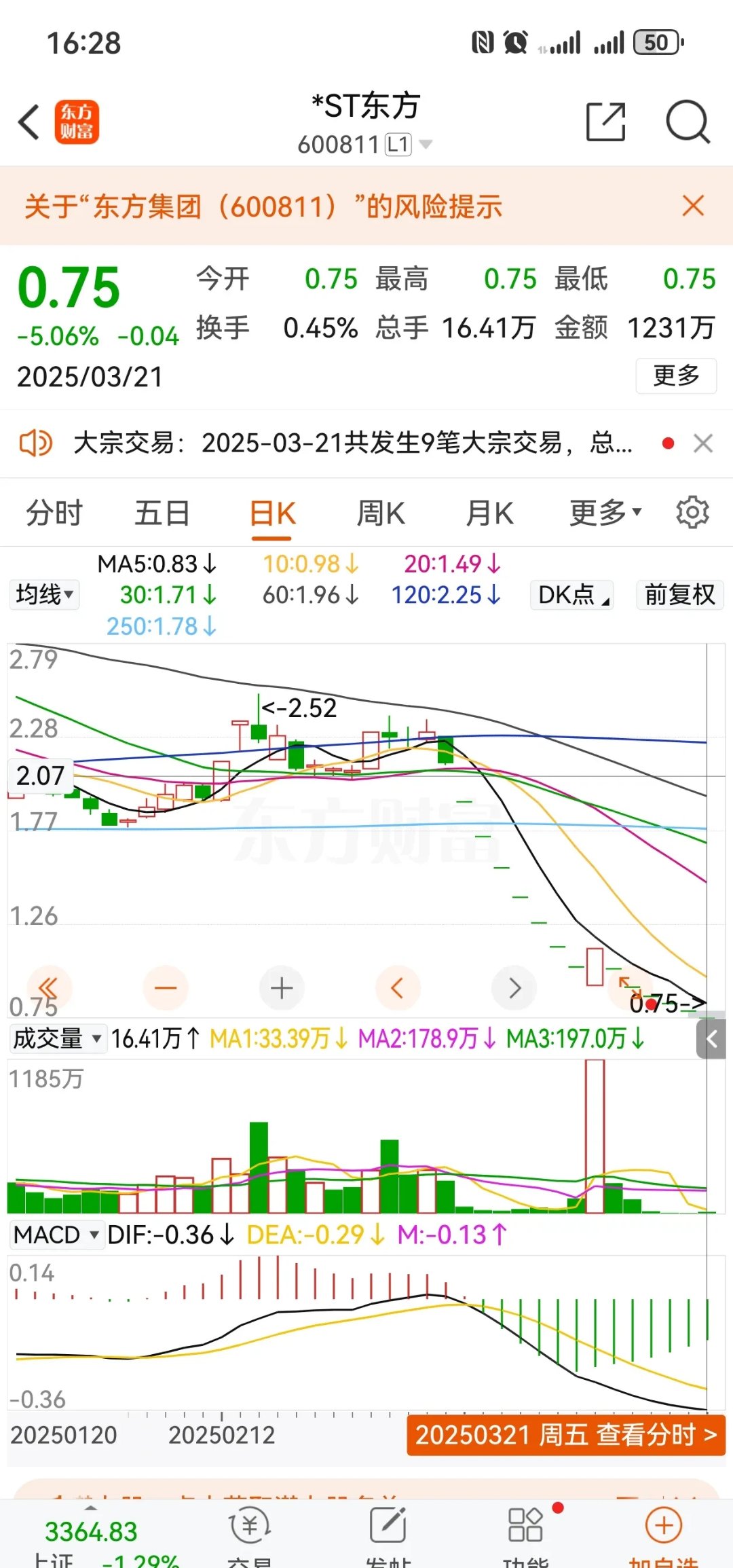This screenshot has height=1568, width=733.
Task: Tap the tall red volume bar
Action: [595, 1137]
